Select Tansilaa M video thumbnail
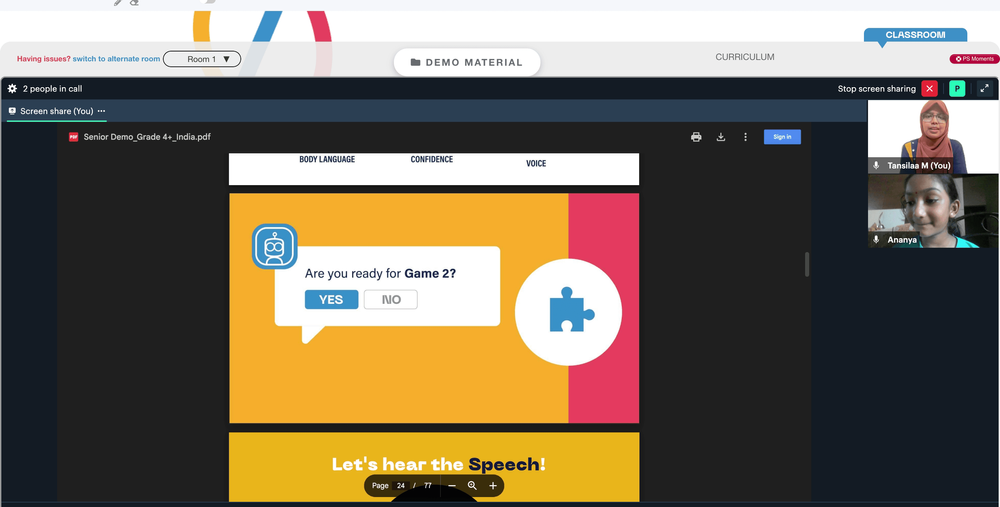 (x=932, y=136)
